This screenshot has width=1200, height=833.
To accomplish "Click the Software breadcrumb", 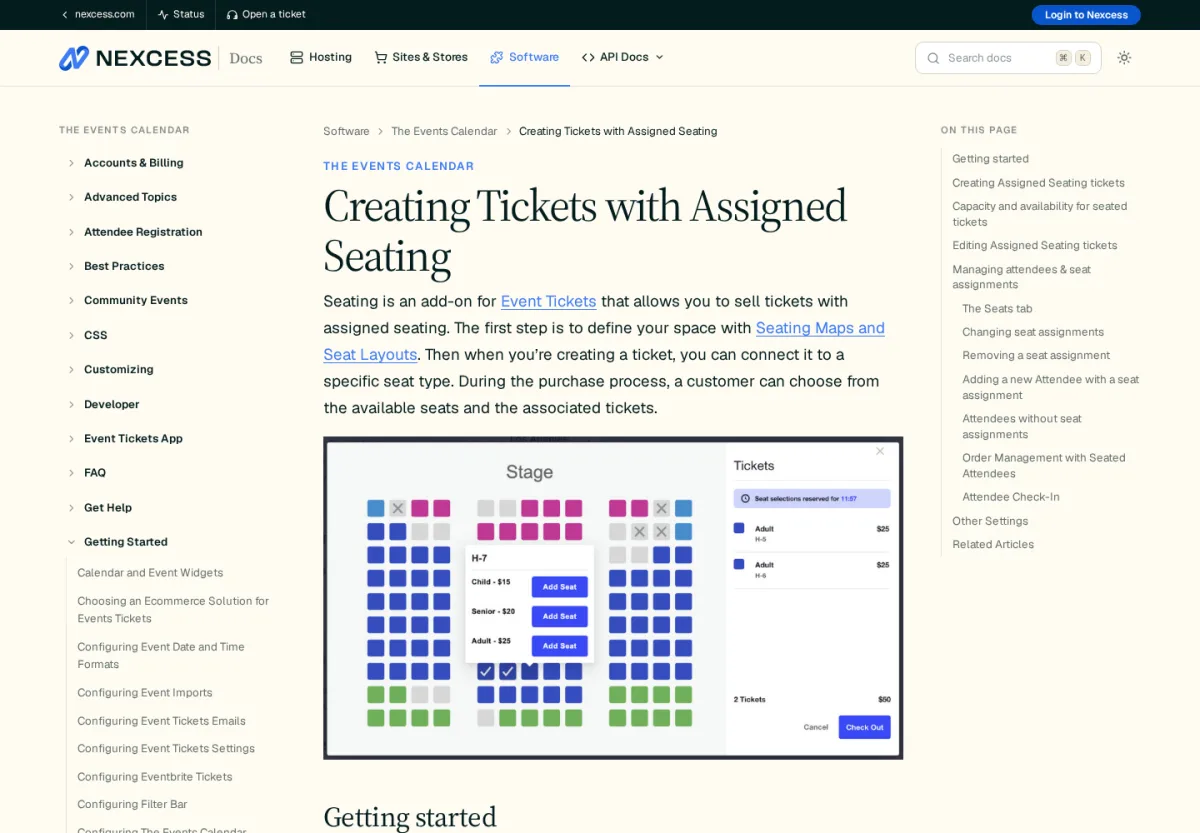I will coord(346,131).
